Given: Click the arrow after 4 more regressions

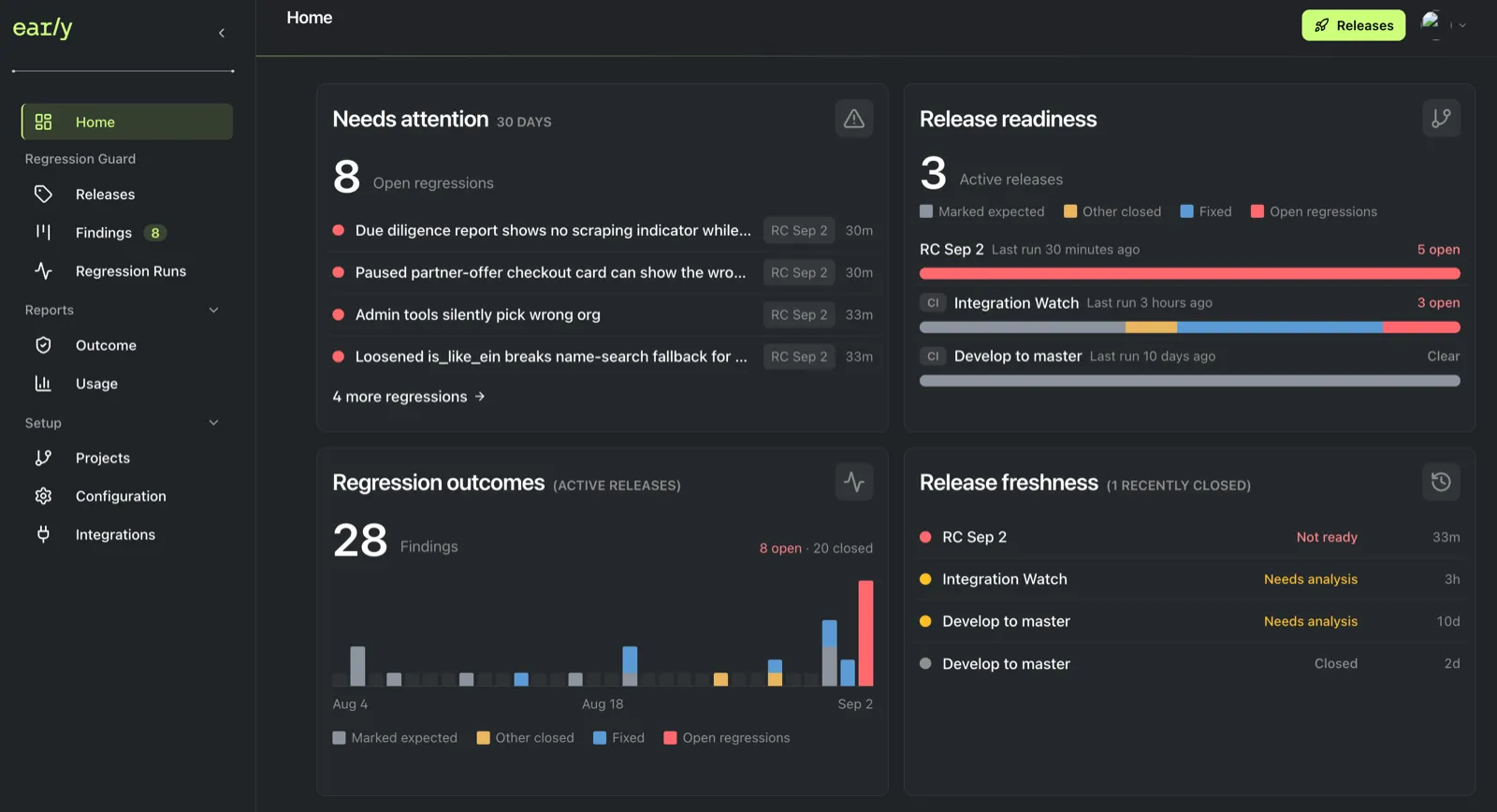Looking at the screenshot, I should (480, 397).
